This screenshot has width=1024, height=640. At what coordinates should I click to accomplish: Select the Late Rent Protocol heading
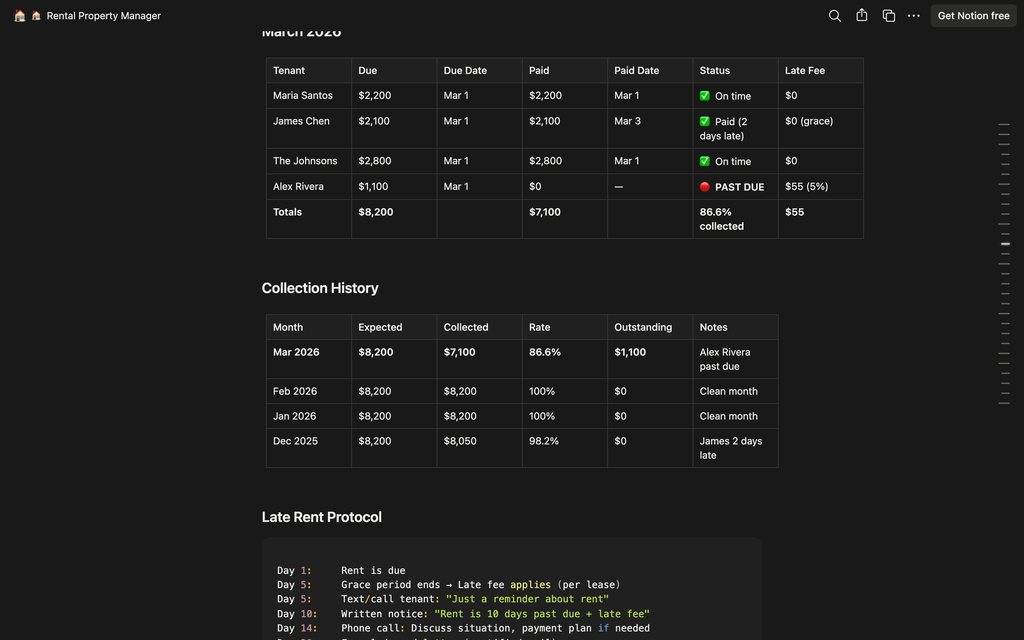click(321, 517)
